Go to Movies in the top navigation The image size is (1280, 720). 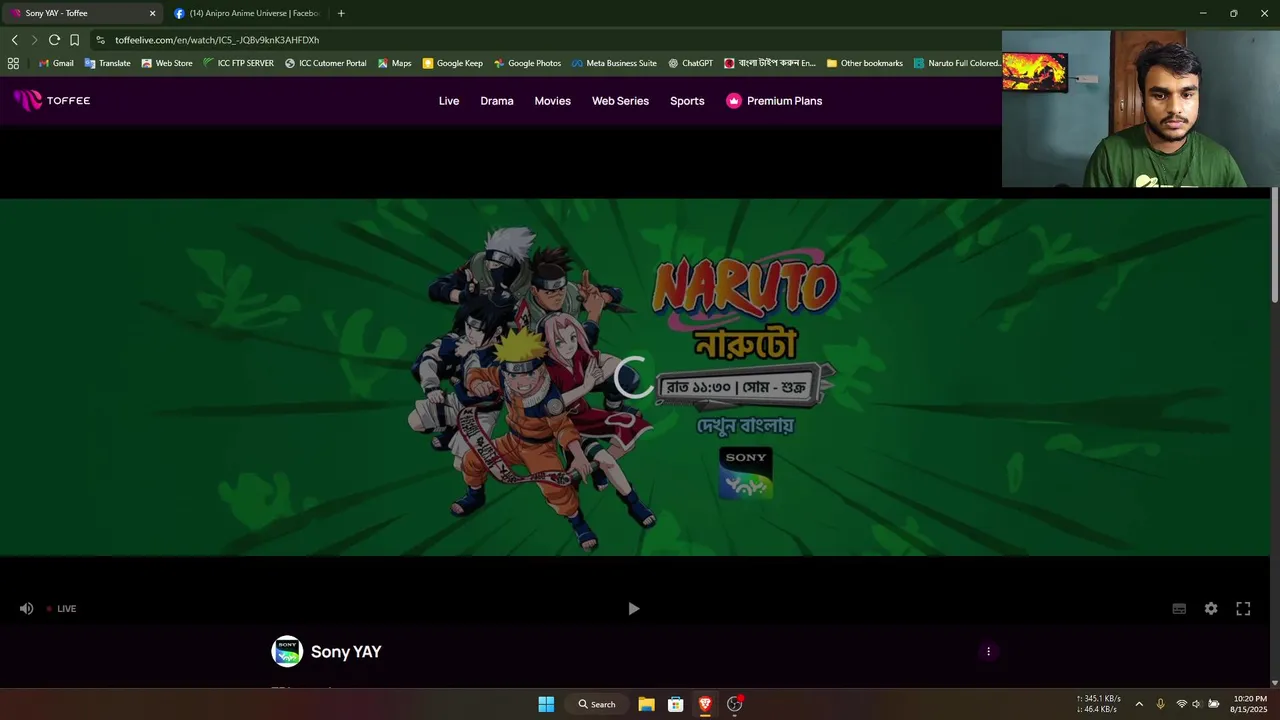click(x=552, y=101)
